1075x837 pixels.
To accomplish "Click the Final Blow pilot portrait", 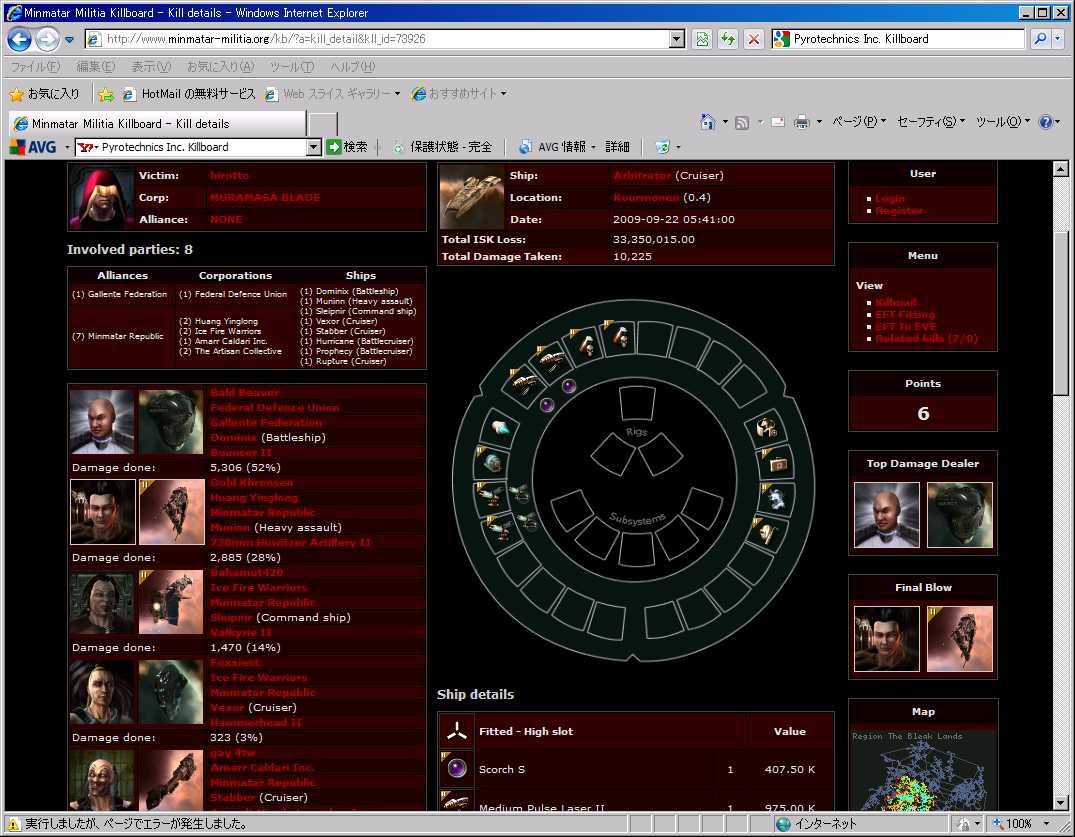I will point(886,639).
